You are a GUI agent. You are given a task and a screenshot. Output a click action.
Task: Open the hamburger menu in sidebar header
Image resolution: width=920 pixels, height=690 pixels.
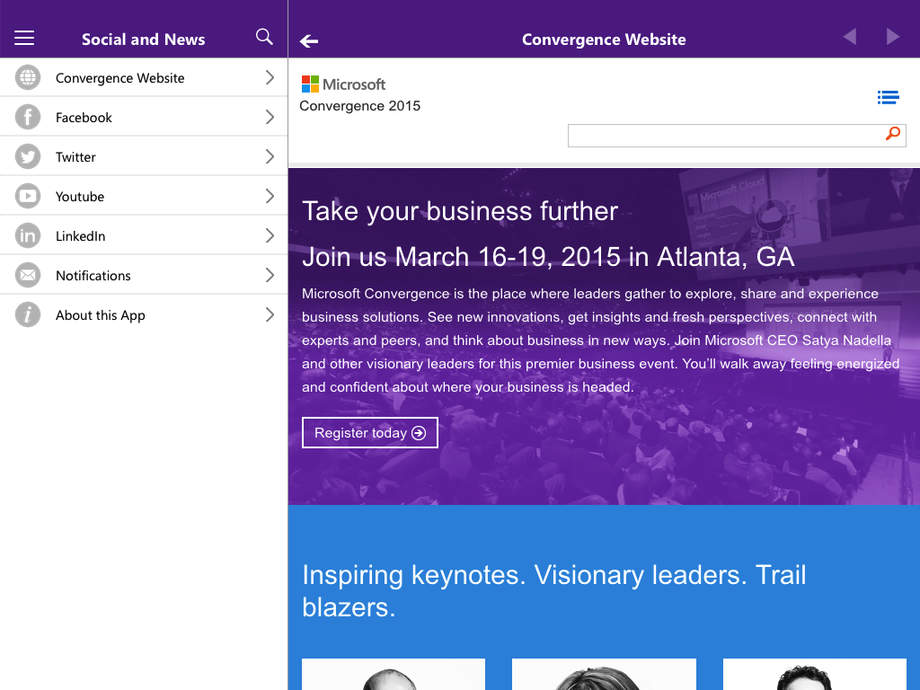click(x=24, y=38)
